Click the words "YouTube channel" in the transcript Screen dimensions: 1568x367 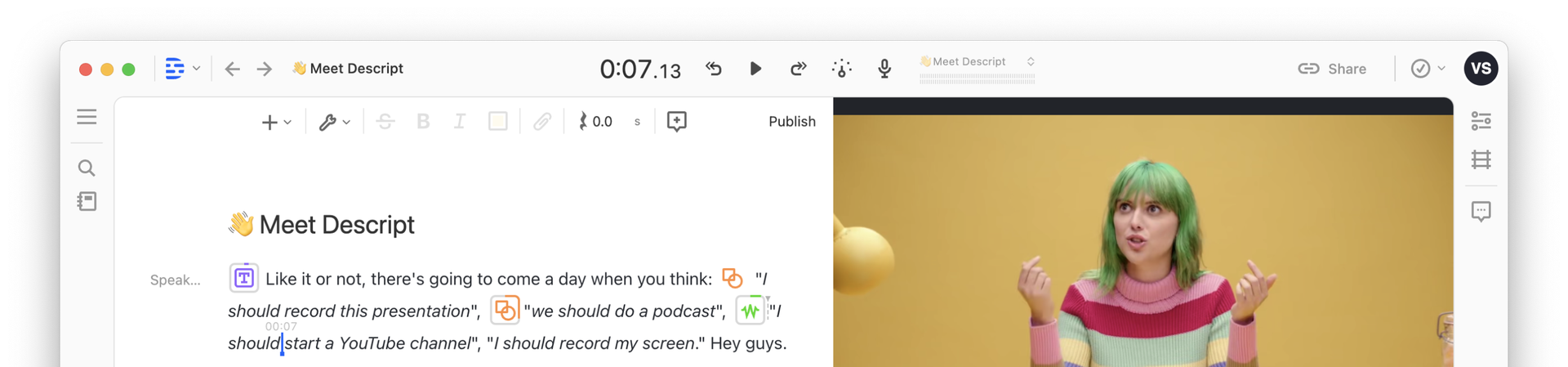click(x=404, y=343)
